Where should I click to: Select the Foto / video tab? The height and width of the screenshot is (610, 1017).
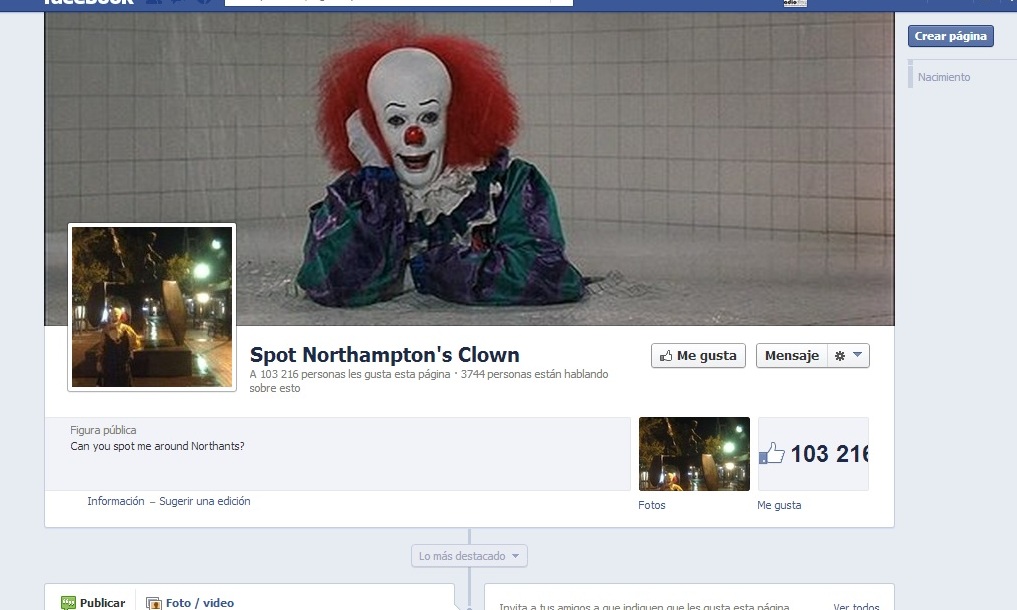[x=190, y=603]
